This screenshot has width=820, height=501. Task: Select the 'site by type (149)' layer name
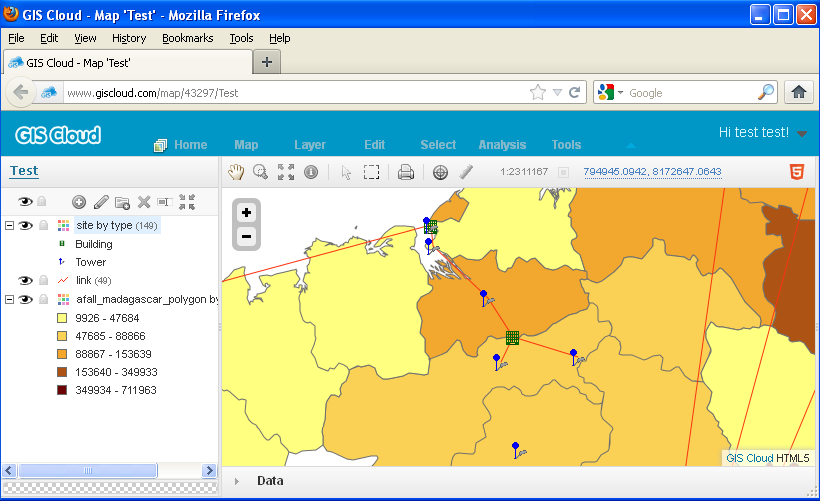tap(117, 225)
